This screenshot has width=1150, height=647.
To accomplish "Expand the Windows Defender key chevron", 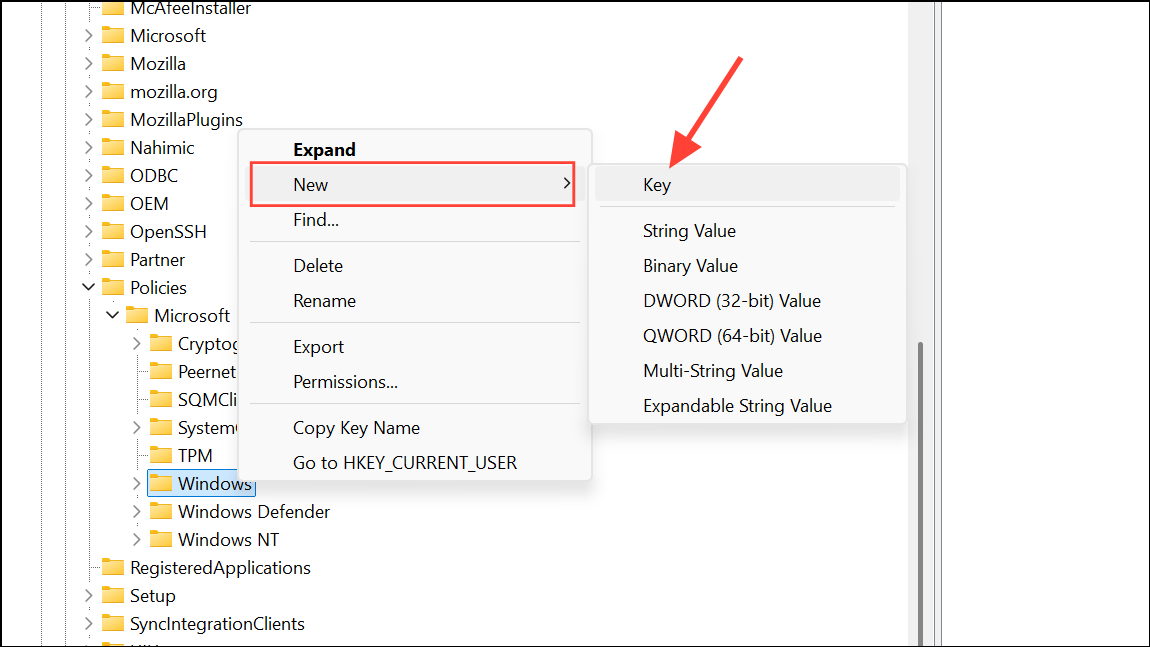I will click(x=137, y=511).
